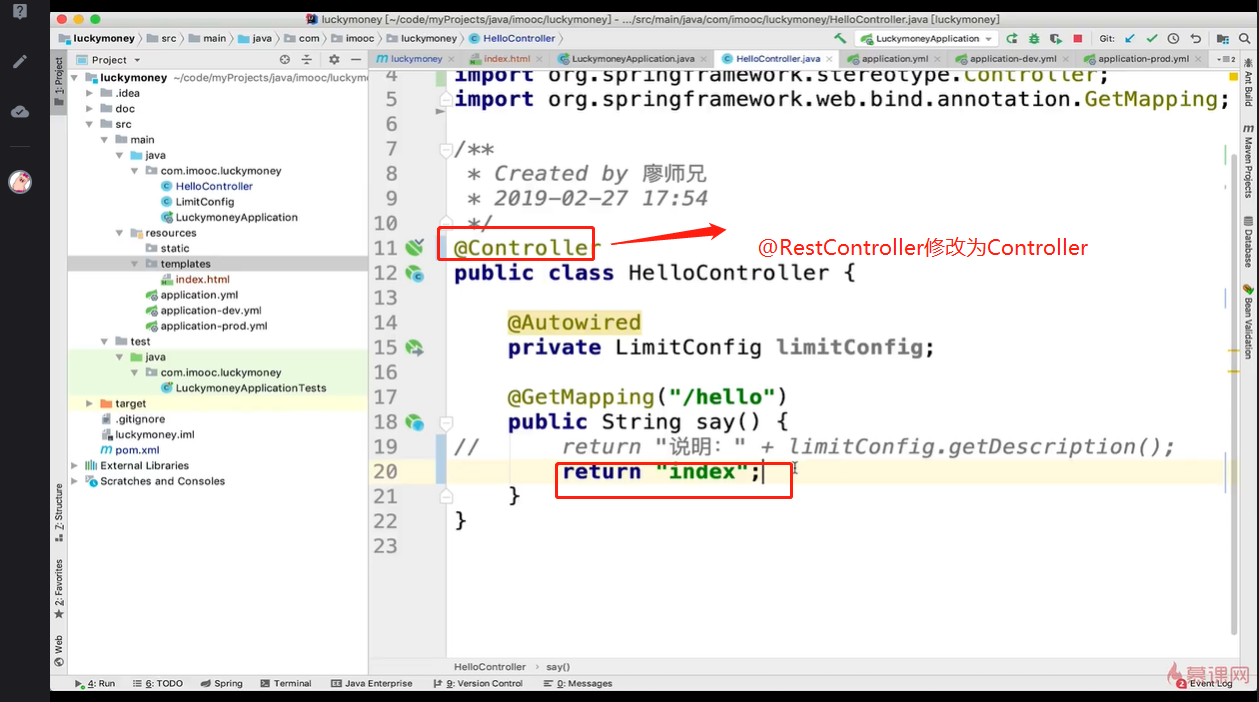Viewport: 1259px width, 702px height.
Task: Hide the Project panel with minus icon
Action: click(x=355, y=60)
